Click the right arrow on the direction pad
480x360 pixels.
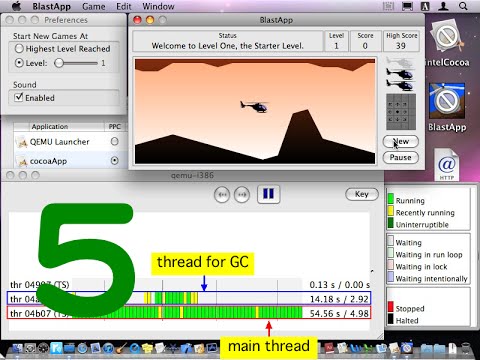405,112
